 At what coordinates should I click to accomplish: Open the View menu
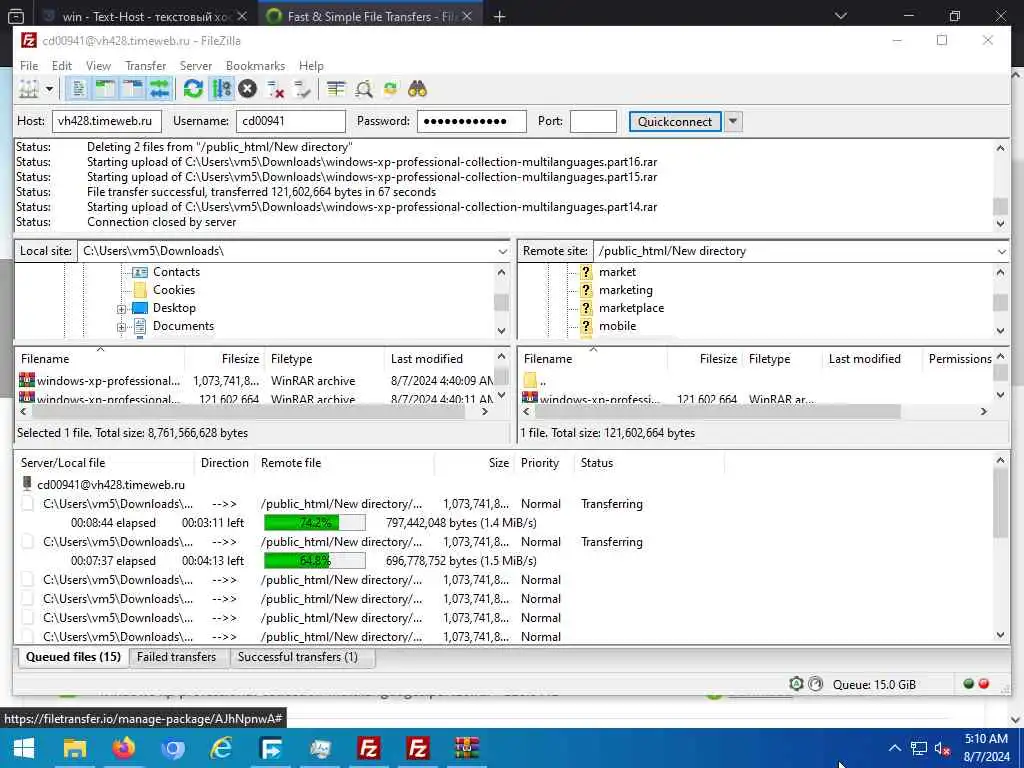[99, 66]
